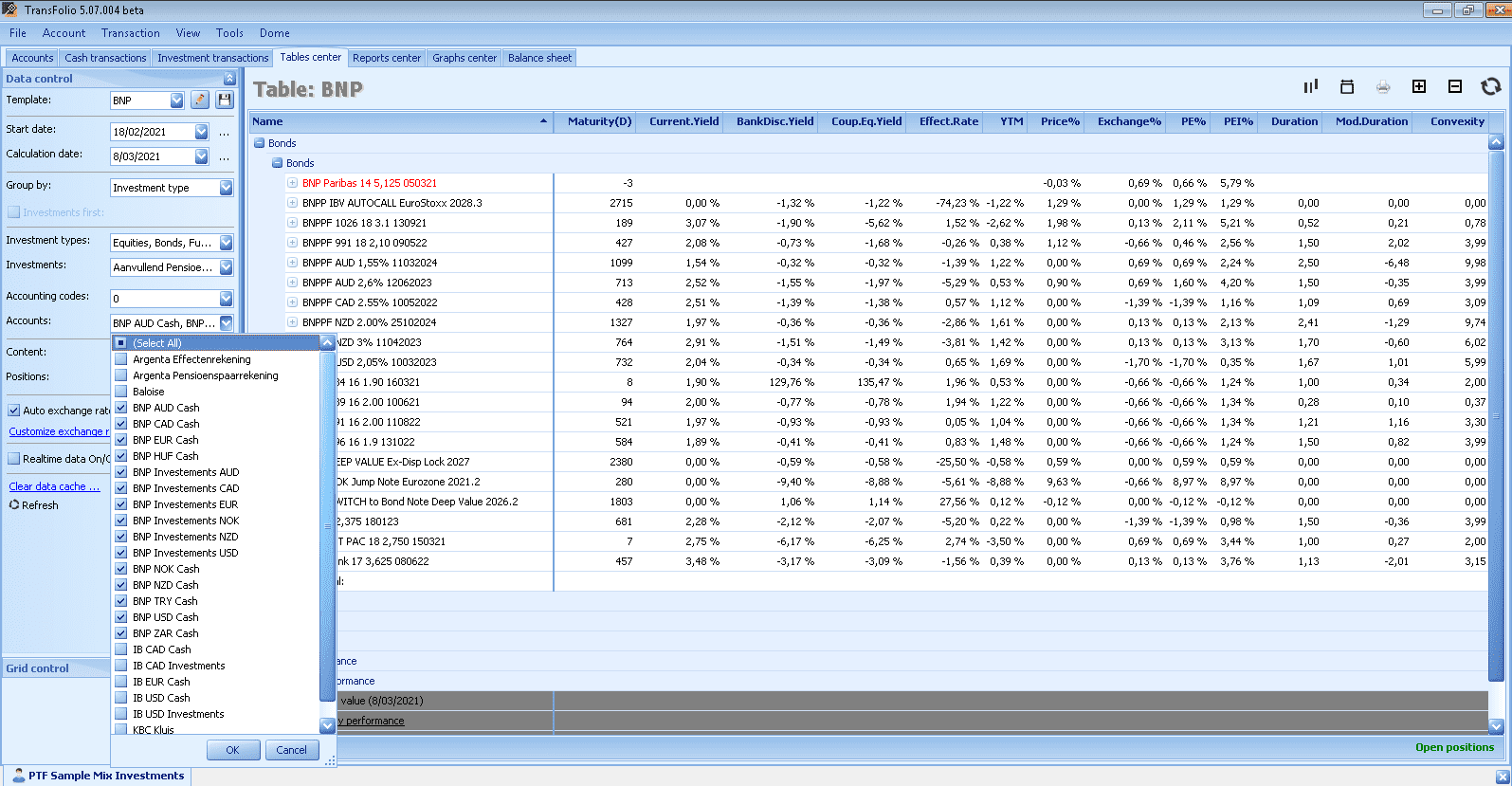Save template with the floppy disk icon
This screenshot has width=1512, height=786.
[225, 100]
